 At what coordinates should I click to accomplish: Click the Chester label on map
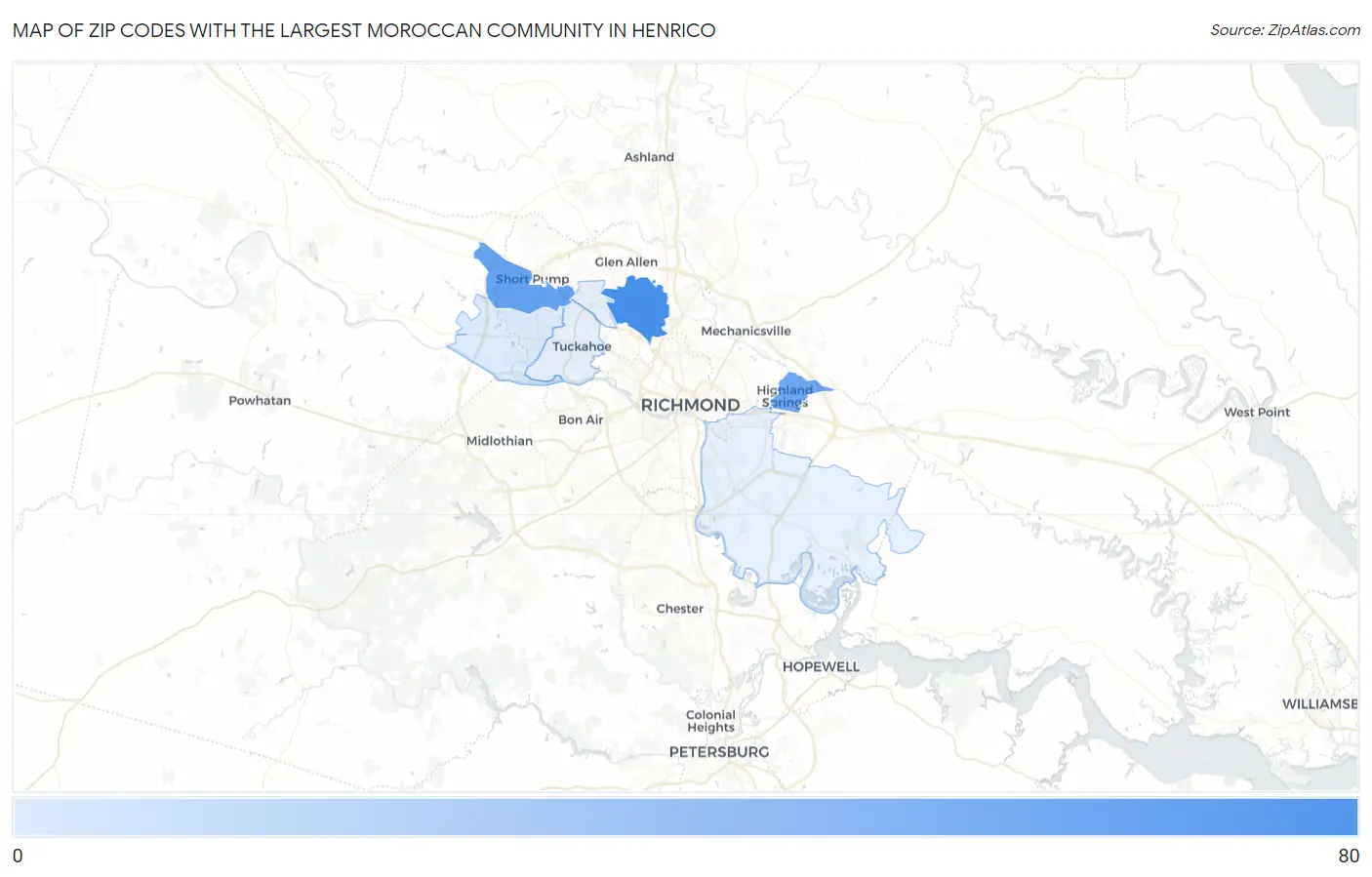(x=679, y=609)
